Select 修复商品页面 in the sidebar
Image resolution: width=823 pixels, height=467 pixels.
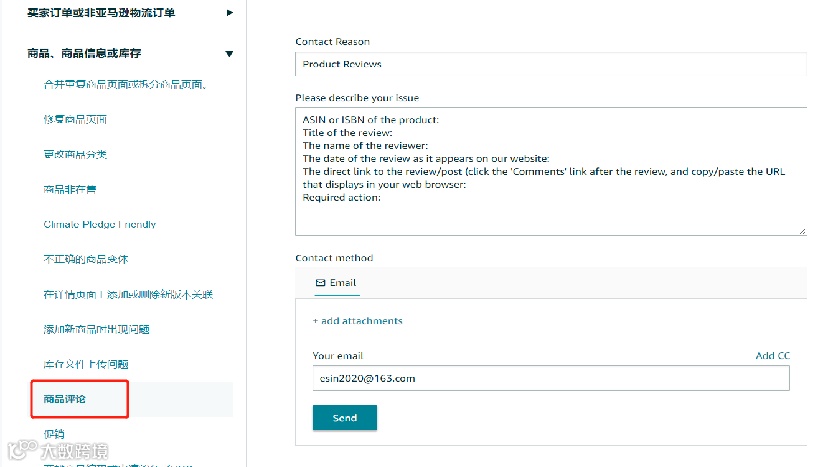pyautogui.click(x=75, y=119)
